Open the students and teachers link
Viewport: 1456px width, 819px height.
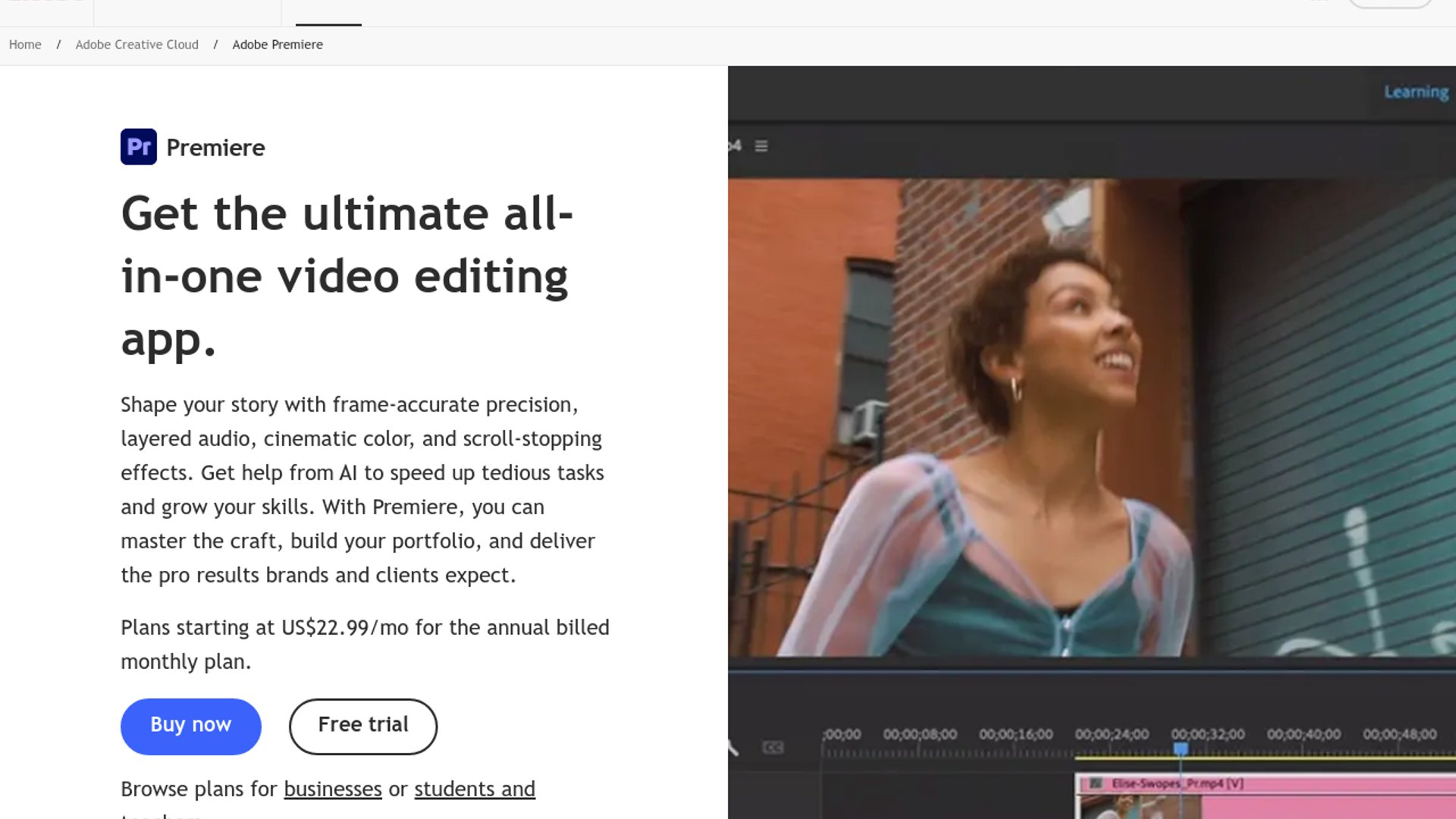pos(474,789)
